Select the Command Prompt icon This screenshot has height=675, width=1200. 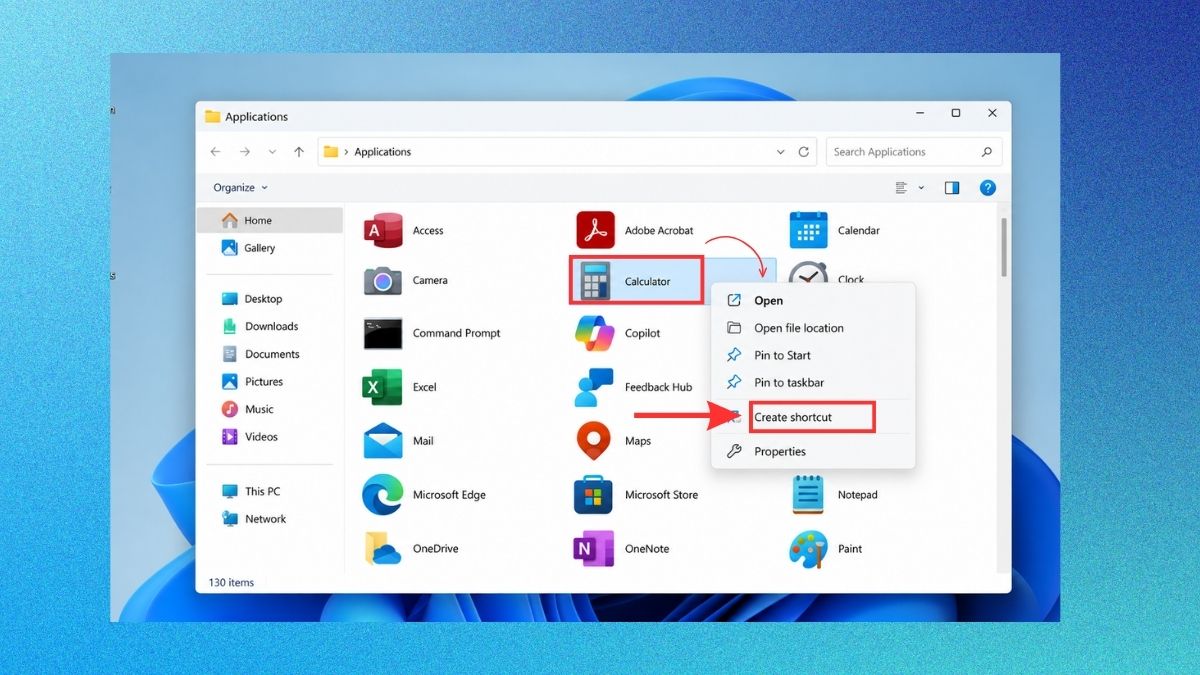click(383, 333)
